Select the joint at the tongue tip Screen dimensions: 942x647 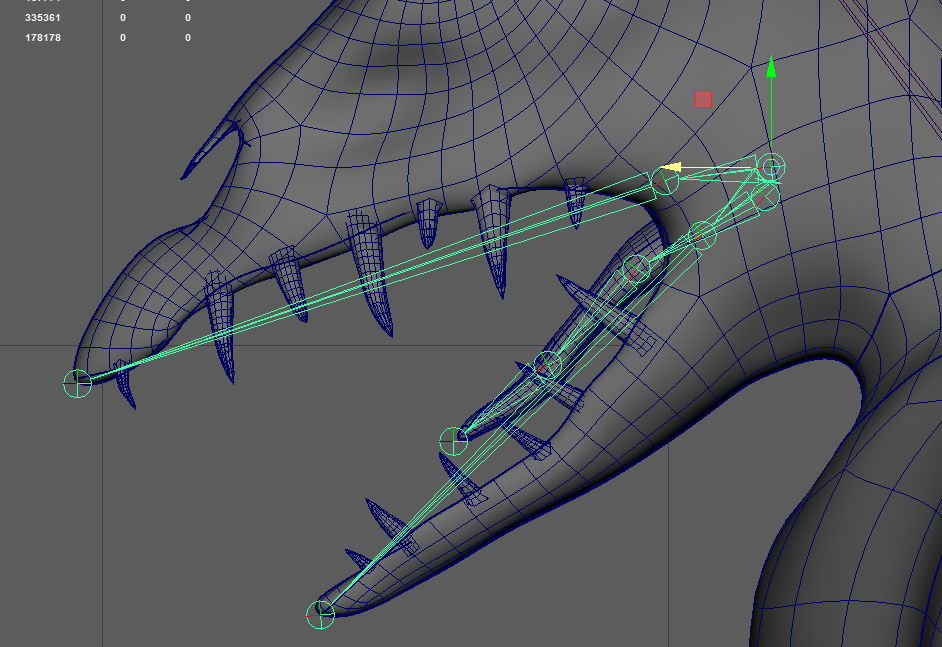point(453,439)
